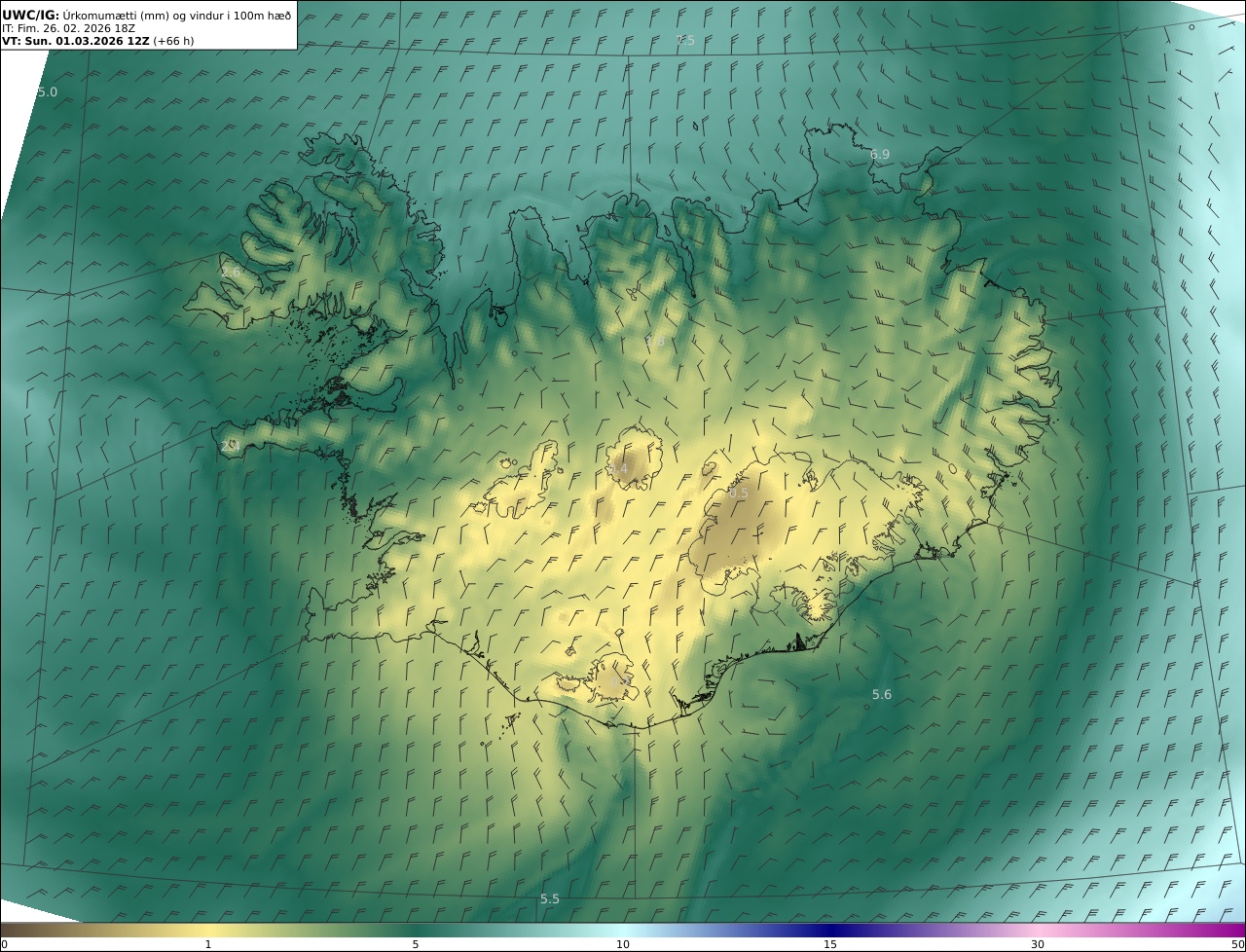Click the title 'Úrkomumætti (mm) og vindur í 100m hæð'
Image resolution: width=1246 pixels, height=952 pixels.
(177, 15)
